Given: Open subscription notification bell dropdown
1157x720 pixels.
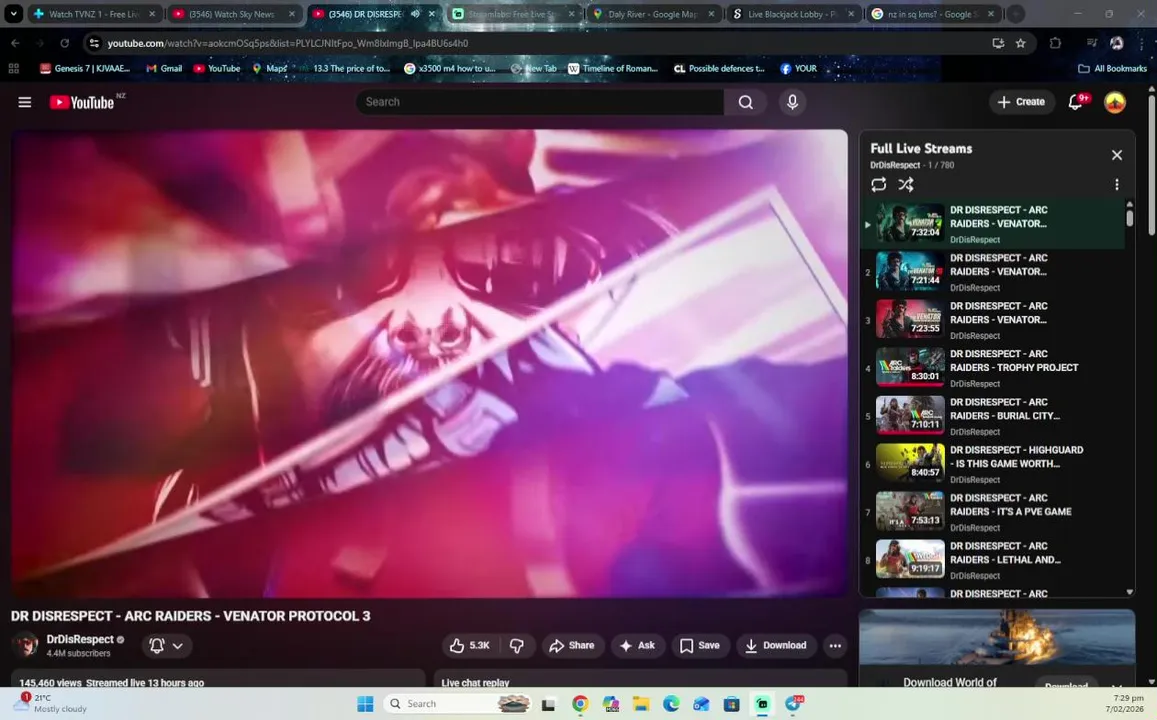Looking at the screenshot, I should pyautogui.click(x=166, y=645).
